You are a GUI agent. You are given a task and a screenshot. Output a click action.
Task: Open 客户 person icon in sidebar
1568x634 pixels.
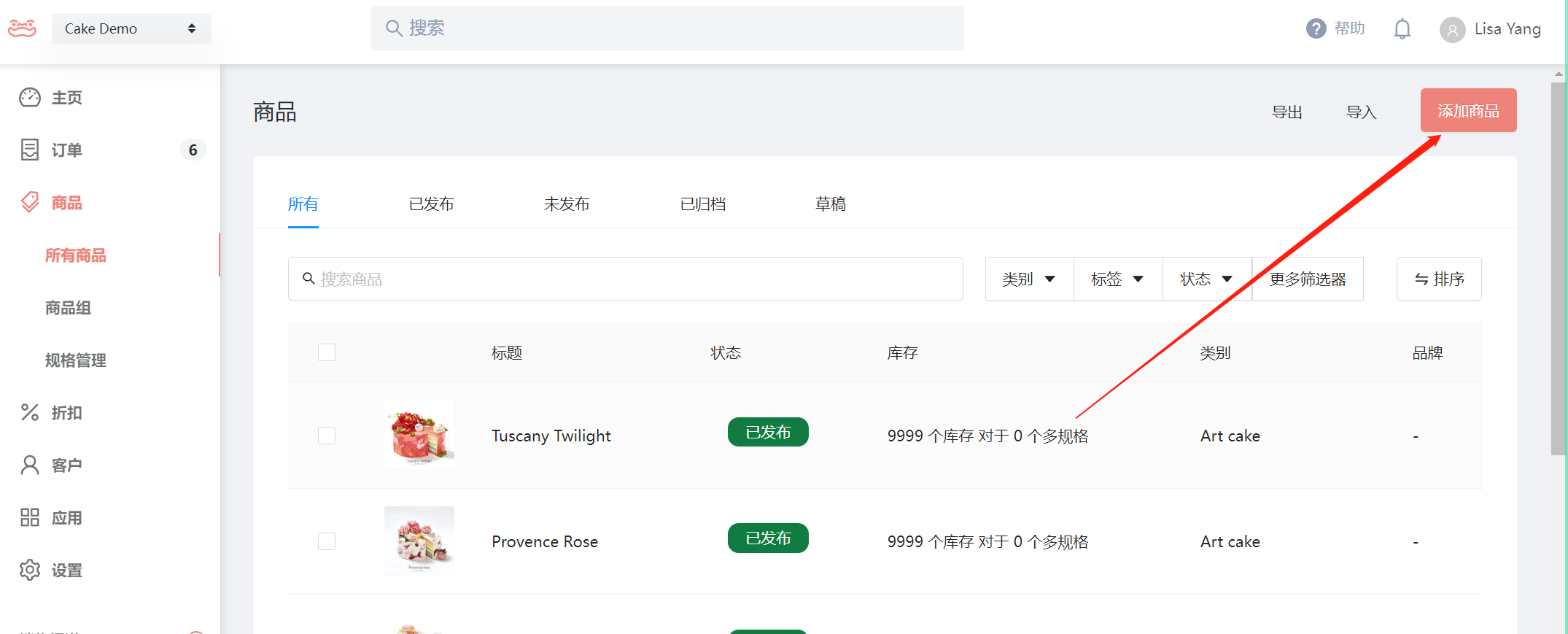click(30, 465)
